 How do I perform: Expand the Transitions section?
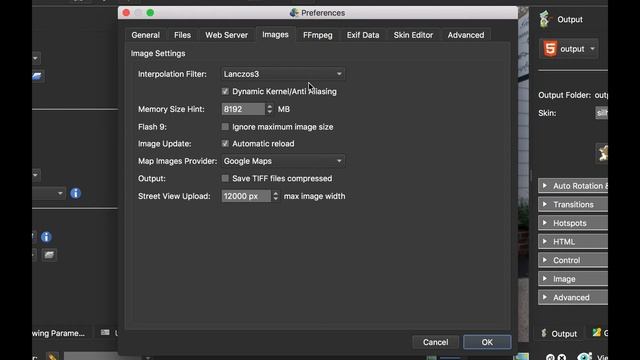click(x=573, y=204)
